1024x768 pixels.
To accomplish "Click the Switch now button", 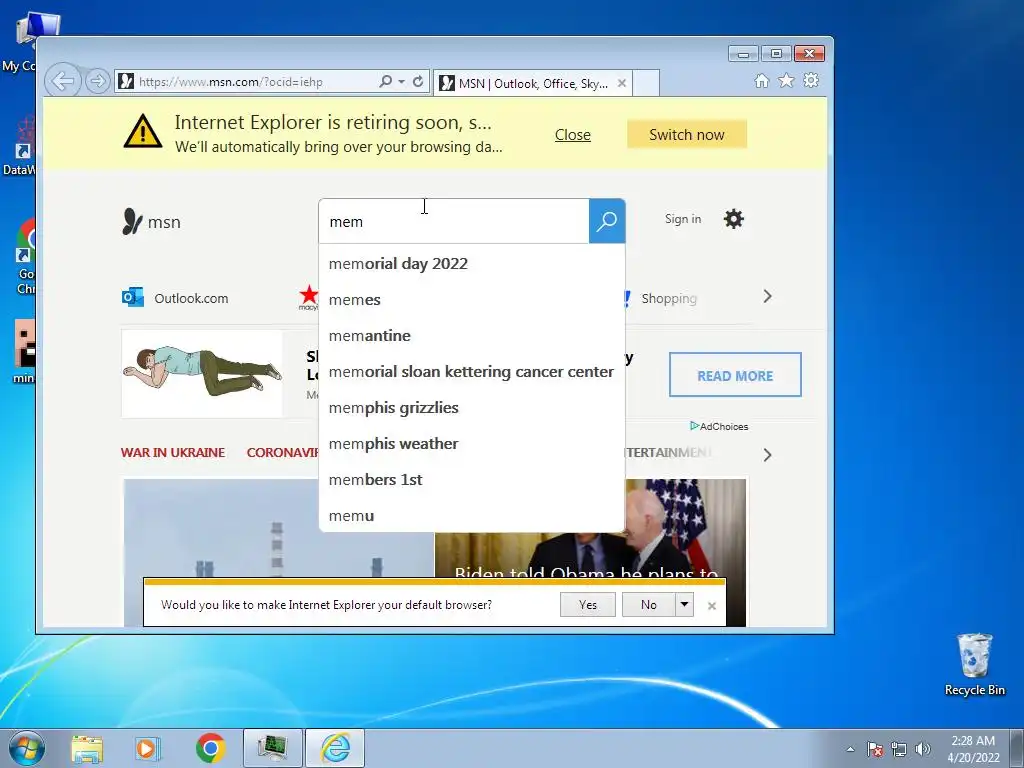I will tap(686, 135).
